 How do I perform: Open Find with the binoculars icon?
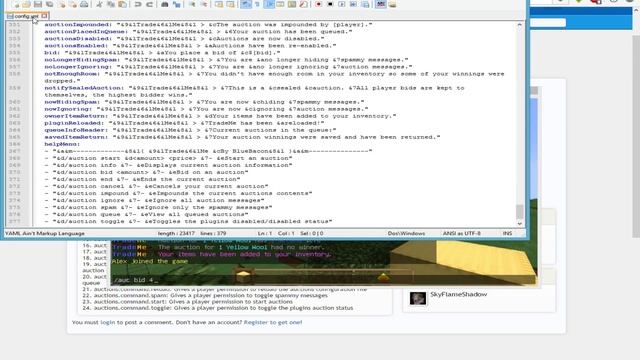coord(165,4)
